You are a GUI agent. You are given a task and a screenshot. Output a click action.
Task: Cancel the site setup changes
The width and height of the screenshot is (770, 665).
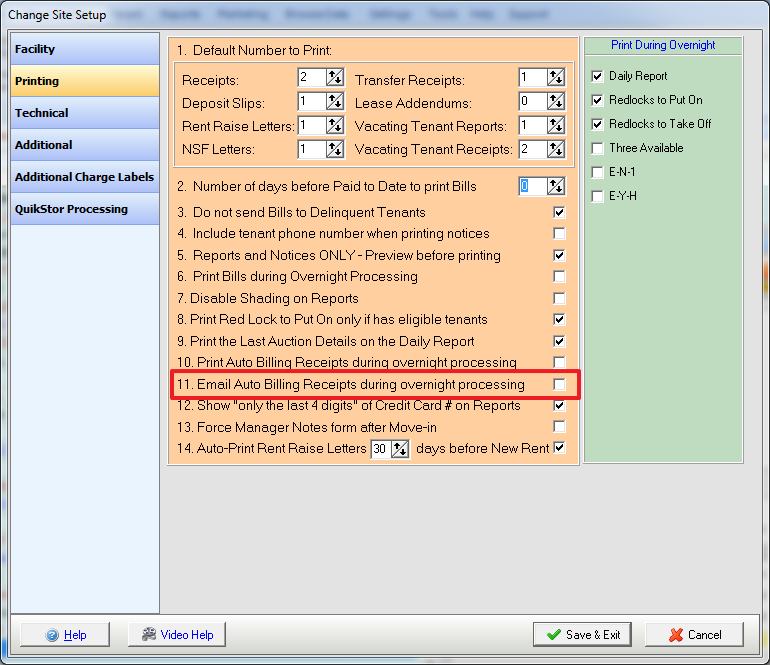pyautogui.click(x=694, y=635)
